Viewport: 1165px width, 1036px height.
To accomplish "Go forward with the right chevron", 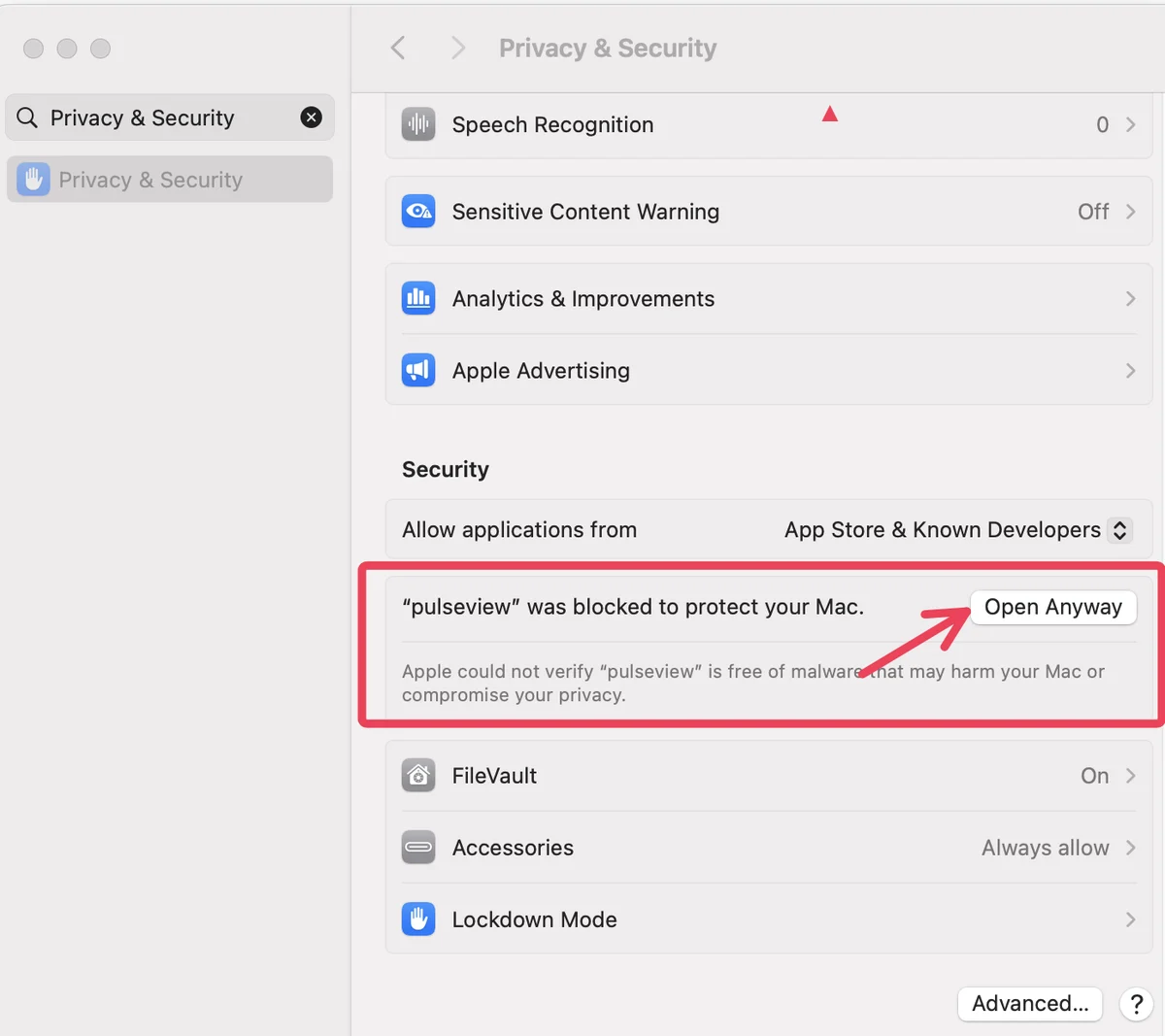I will [x=458, y=48].
